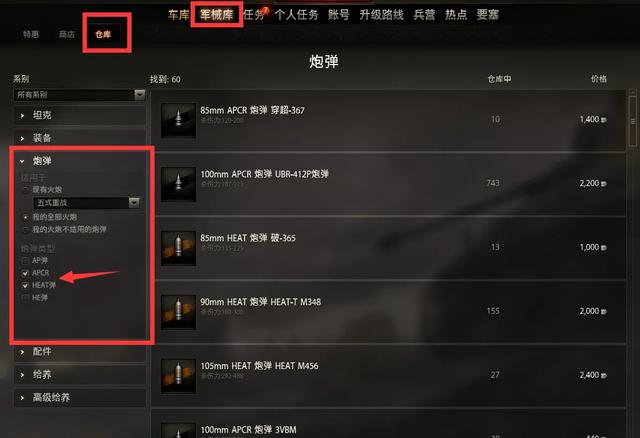Click the 85mm APCR 穿超-367 shell icon
The height and width of the screenshot is (438, 640).
[x=178, y=120]
